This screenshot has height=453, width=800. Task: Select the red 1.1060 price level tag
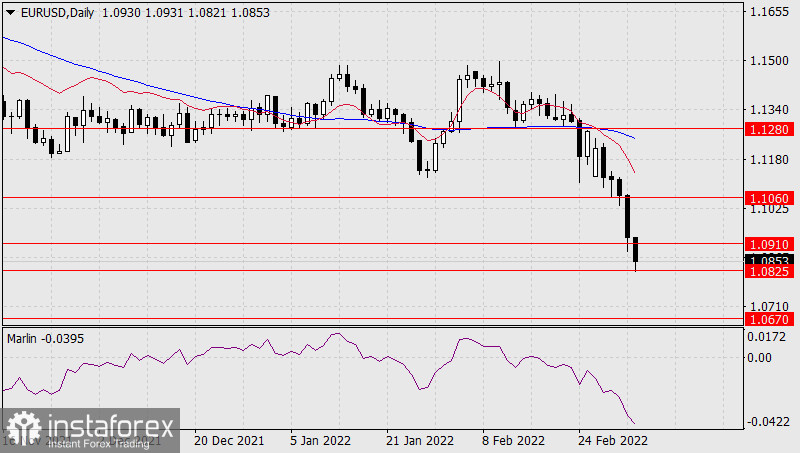click(769, 199)
